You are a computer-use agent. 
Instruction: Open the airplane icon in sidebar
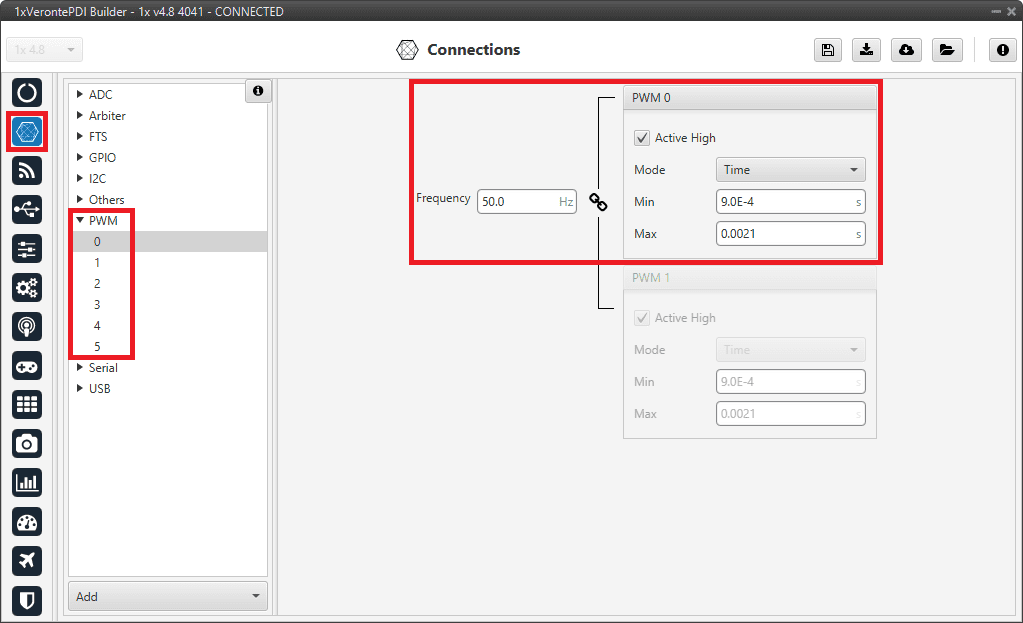point(27,561)
